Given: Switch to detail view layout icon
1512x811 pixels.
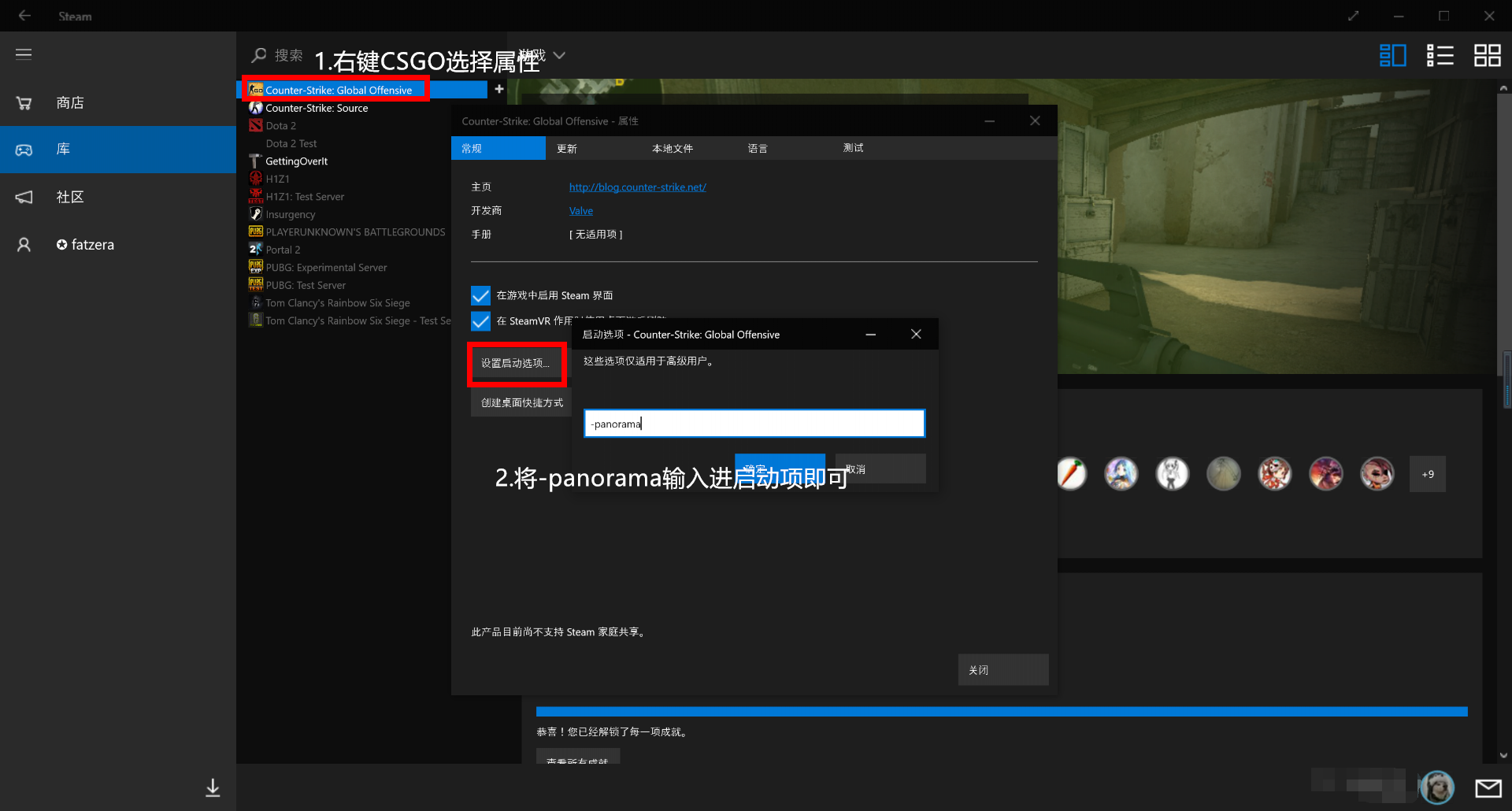Looking at the screenshot, I should tap(1392, 55).
